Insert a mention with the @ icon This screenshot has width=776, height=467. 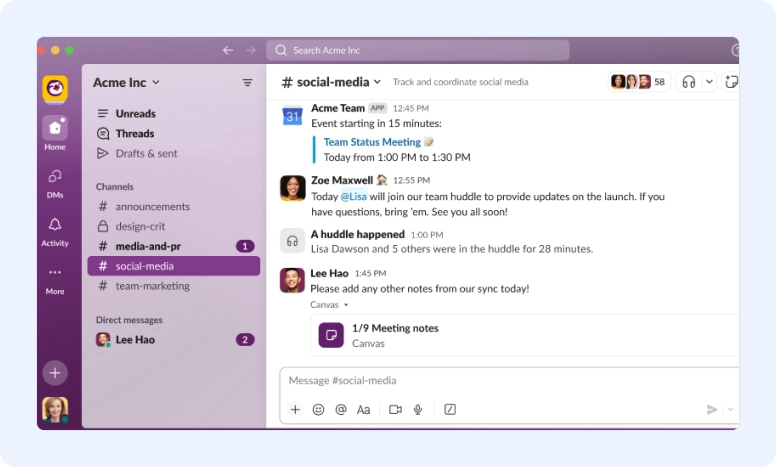click(341, 409)
